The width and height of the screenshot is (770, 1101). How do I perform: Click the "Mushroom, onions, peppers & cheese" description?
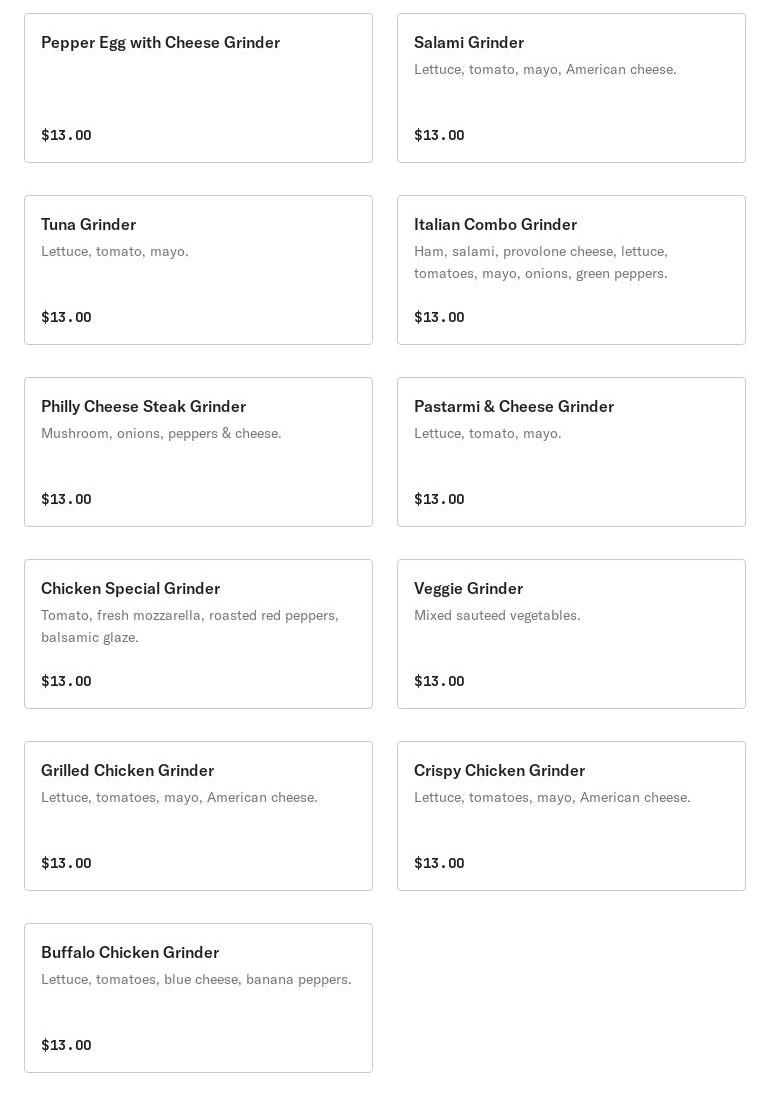[x=161, y=433]
